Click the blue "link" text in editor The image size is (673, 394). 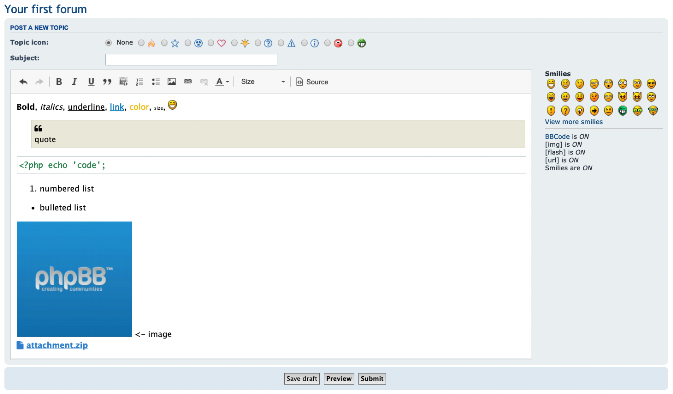117,107
